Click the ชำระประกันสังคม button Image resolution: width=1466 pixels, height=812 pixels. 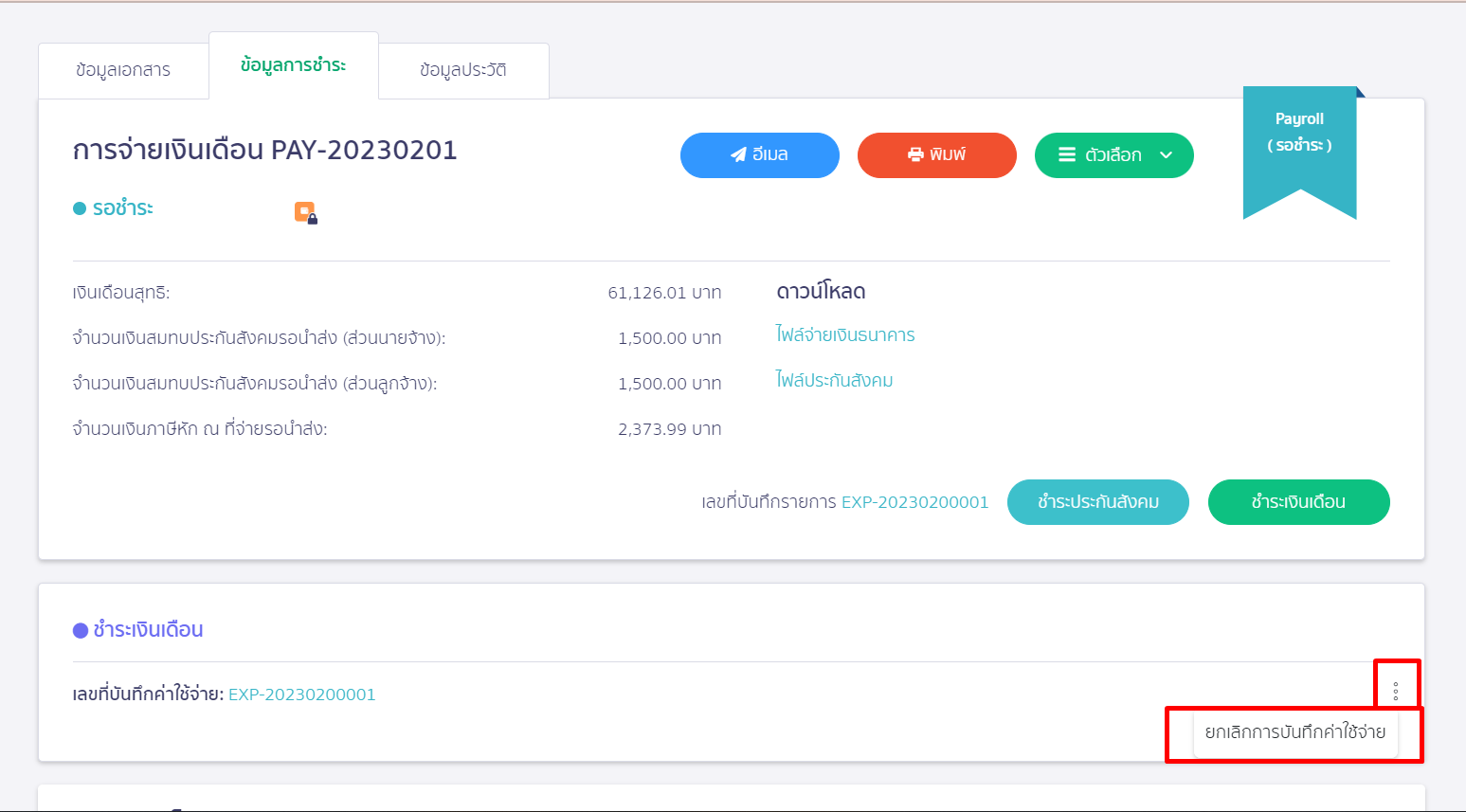(1097, 502)
